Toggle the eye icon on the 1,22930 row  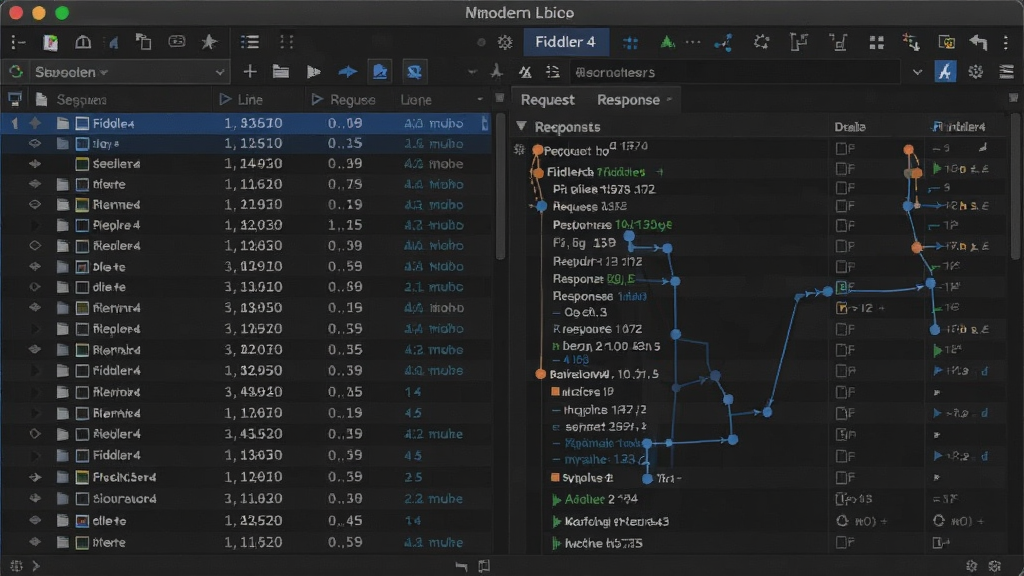(35, 204)
